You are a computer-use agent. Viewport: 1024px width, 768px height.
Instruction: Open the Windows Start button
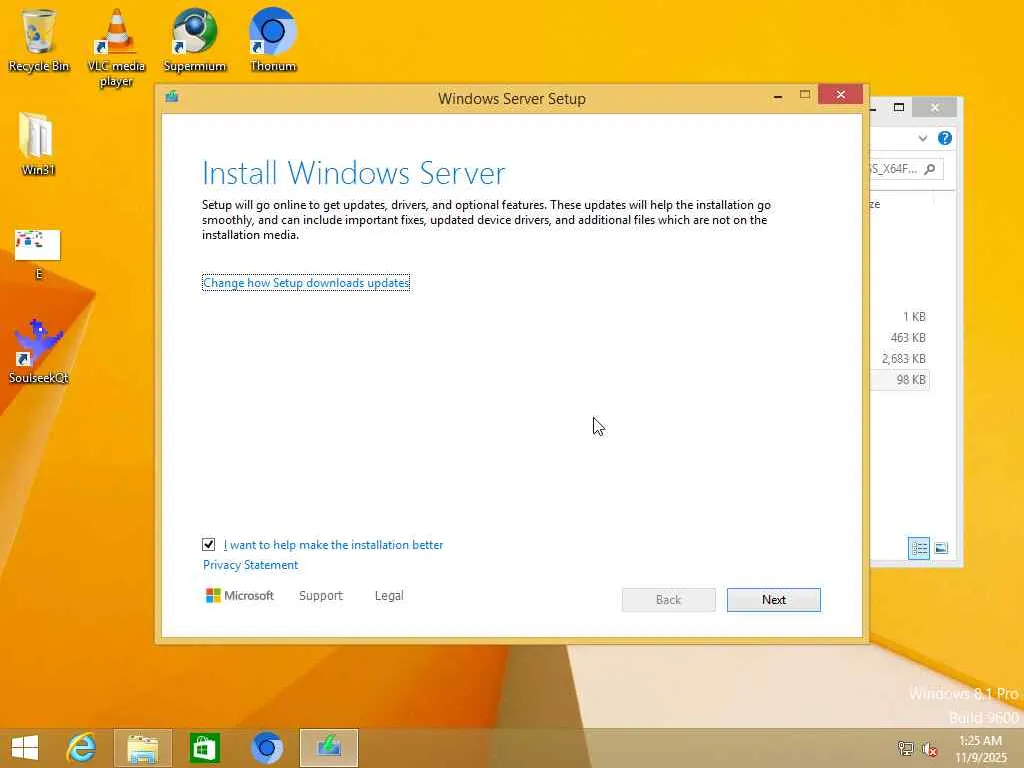[25, 748]
